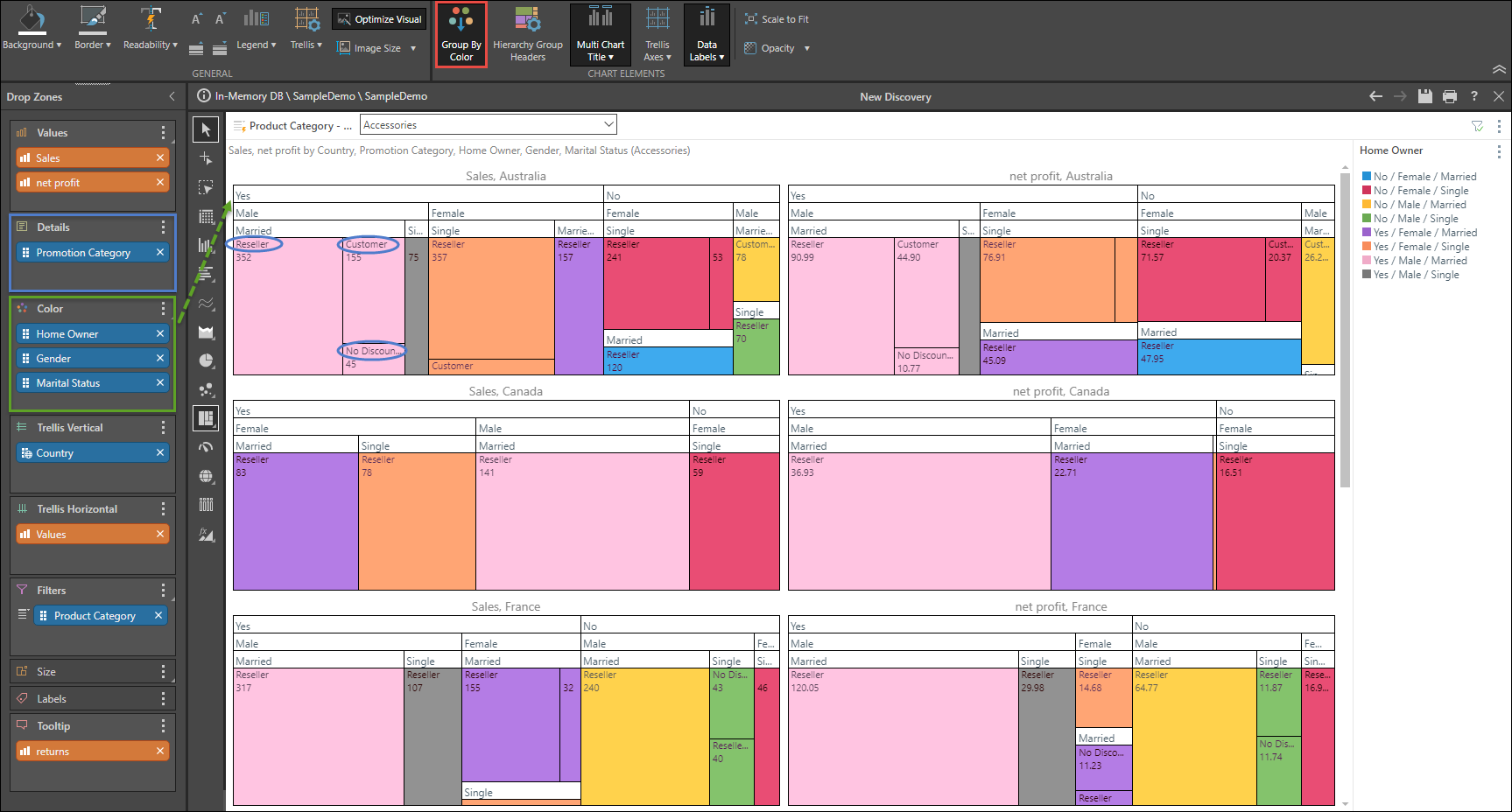The height and width of the screenshot is (812, 1512).
Task: Select the grid table visualization icon
Action: pos(206,216)
